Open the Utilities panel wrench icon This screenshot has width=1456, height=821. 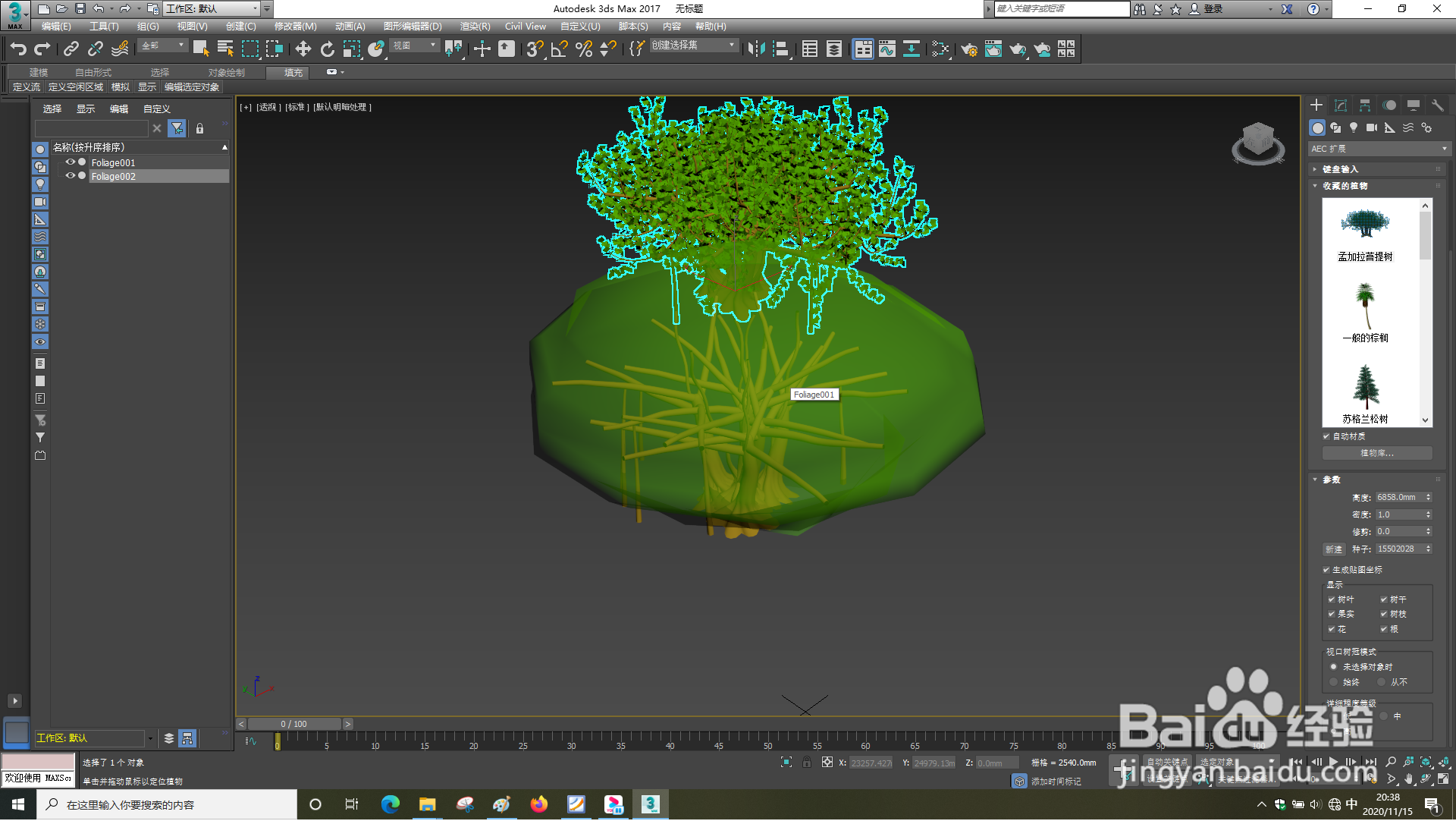(x=1437, y=105)
